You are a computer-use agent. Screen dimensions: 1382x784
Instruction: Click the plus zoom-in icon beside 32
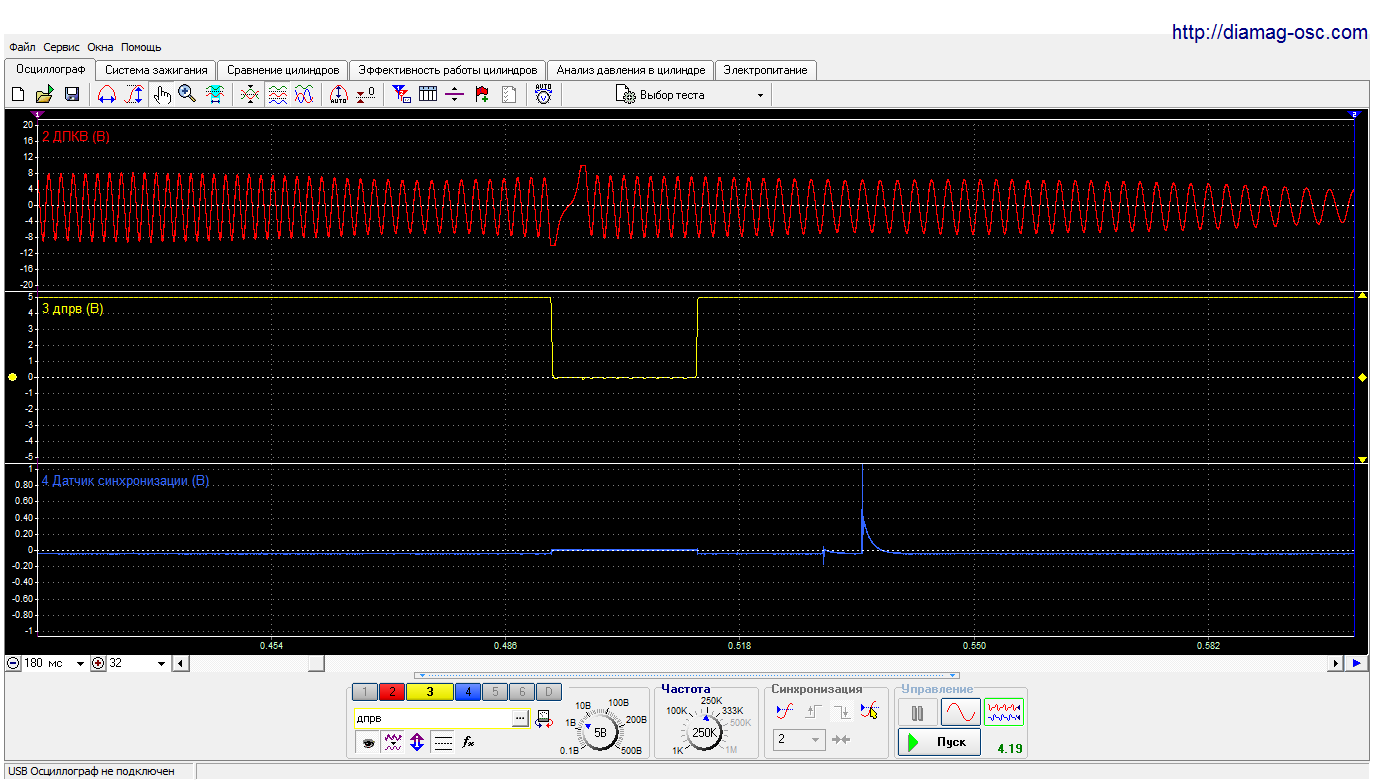point(98,664)
